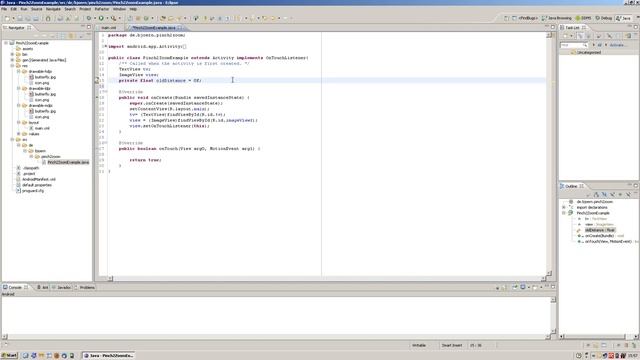The width and height of the screenshot is (640, 360).
Task: Click the Open Type toolbar icon
Action: [x=163, y=18]
